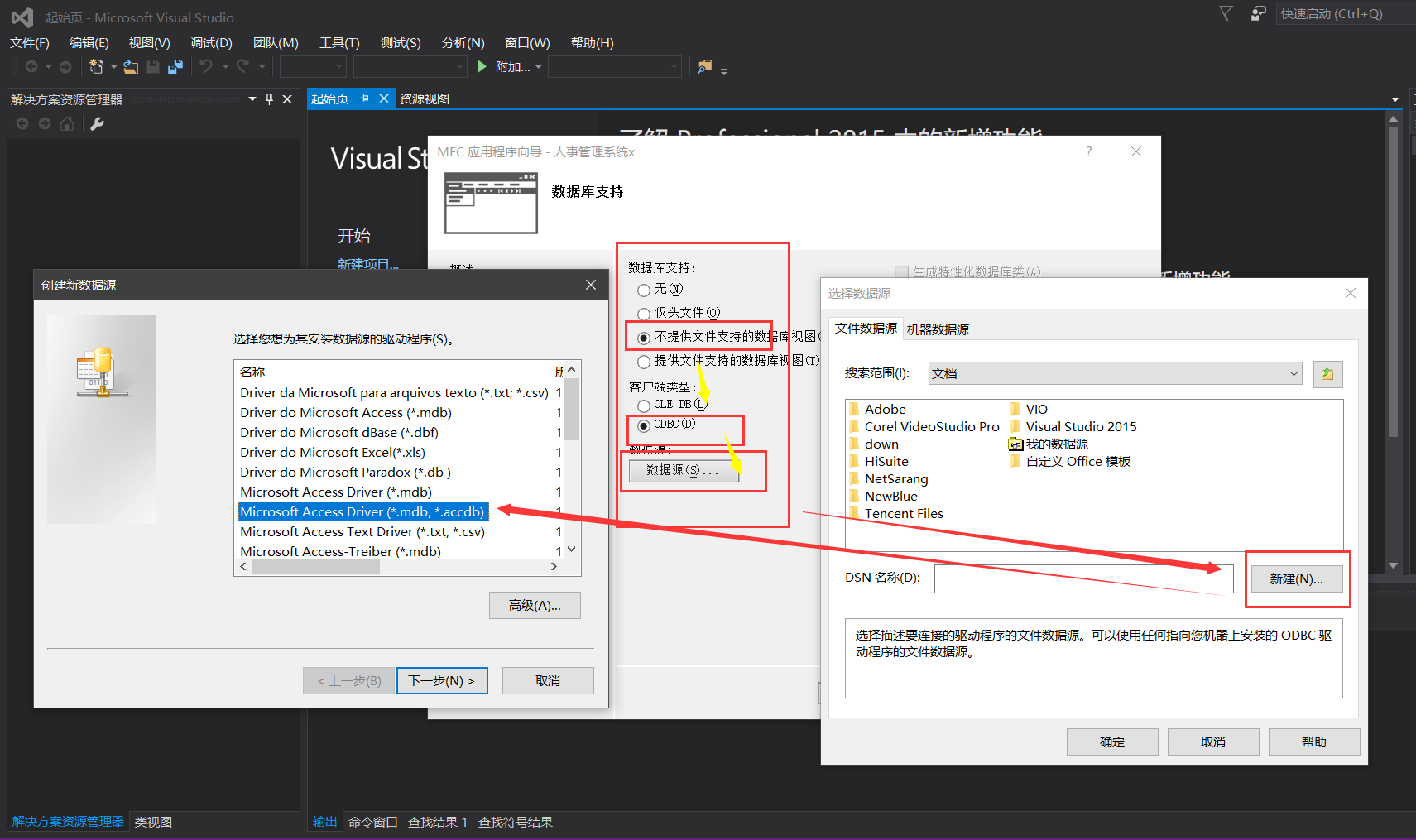The height and width of the screenshot is (840, 1416).
Task: Click the Undo toolbar icon
Action: click(x=206, y=66)
